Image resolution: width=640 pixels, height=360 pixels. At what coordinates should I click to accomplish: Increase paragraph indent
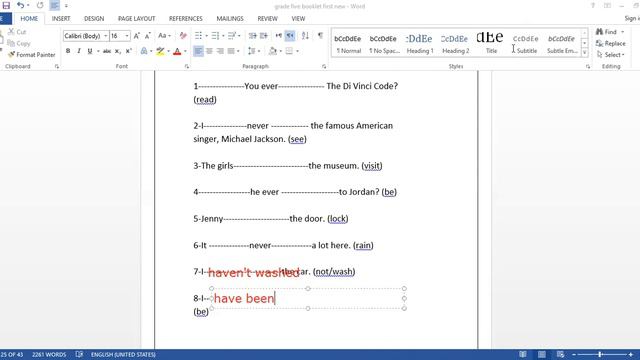click(264, 36)
